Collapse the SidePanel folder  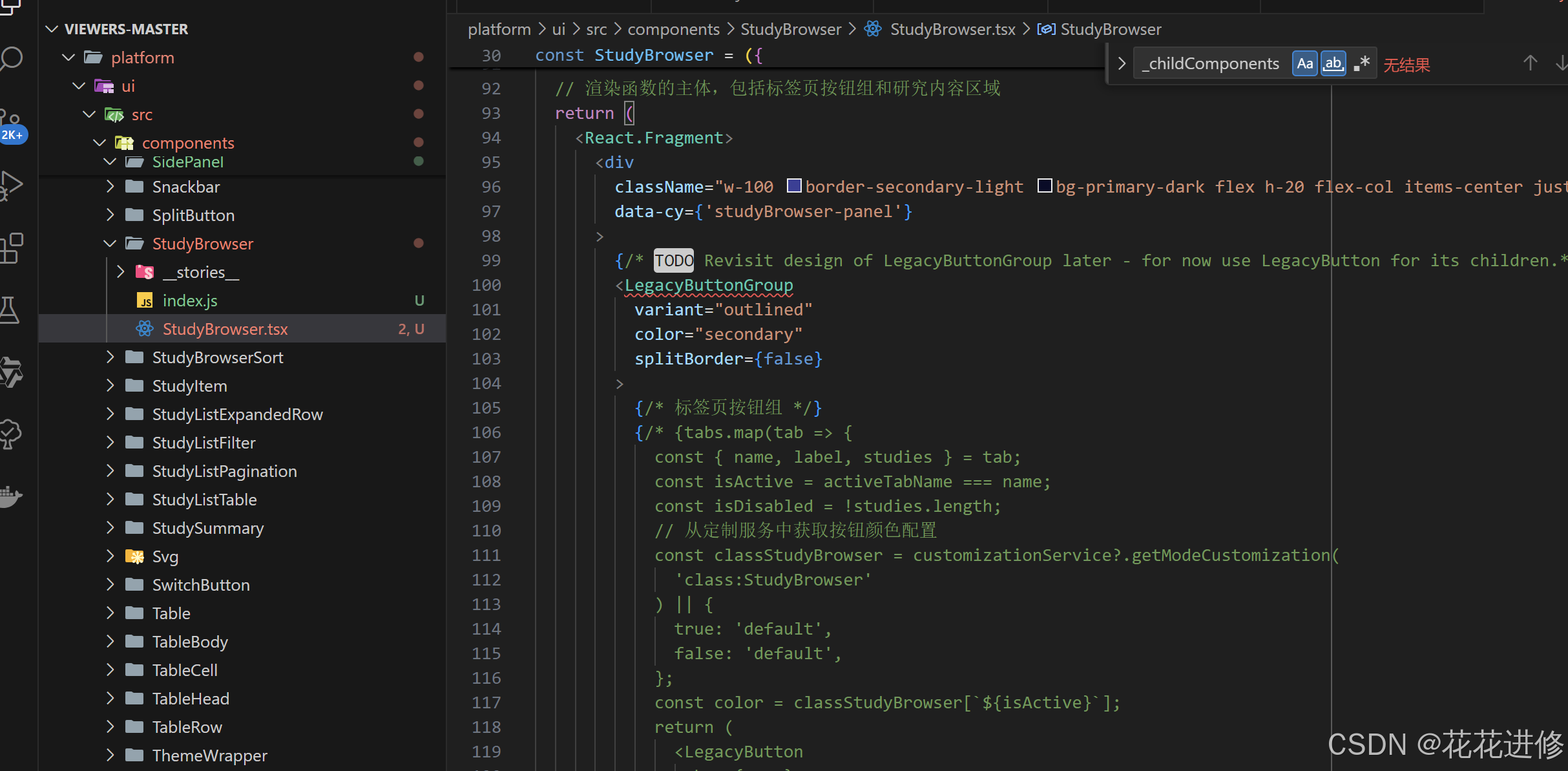(x=110, y=162)
